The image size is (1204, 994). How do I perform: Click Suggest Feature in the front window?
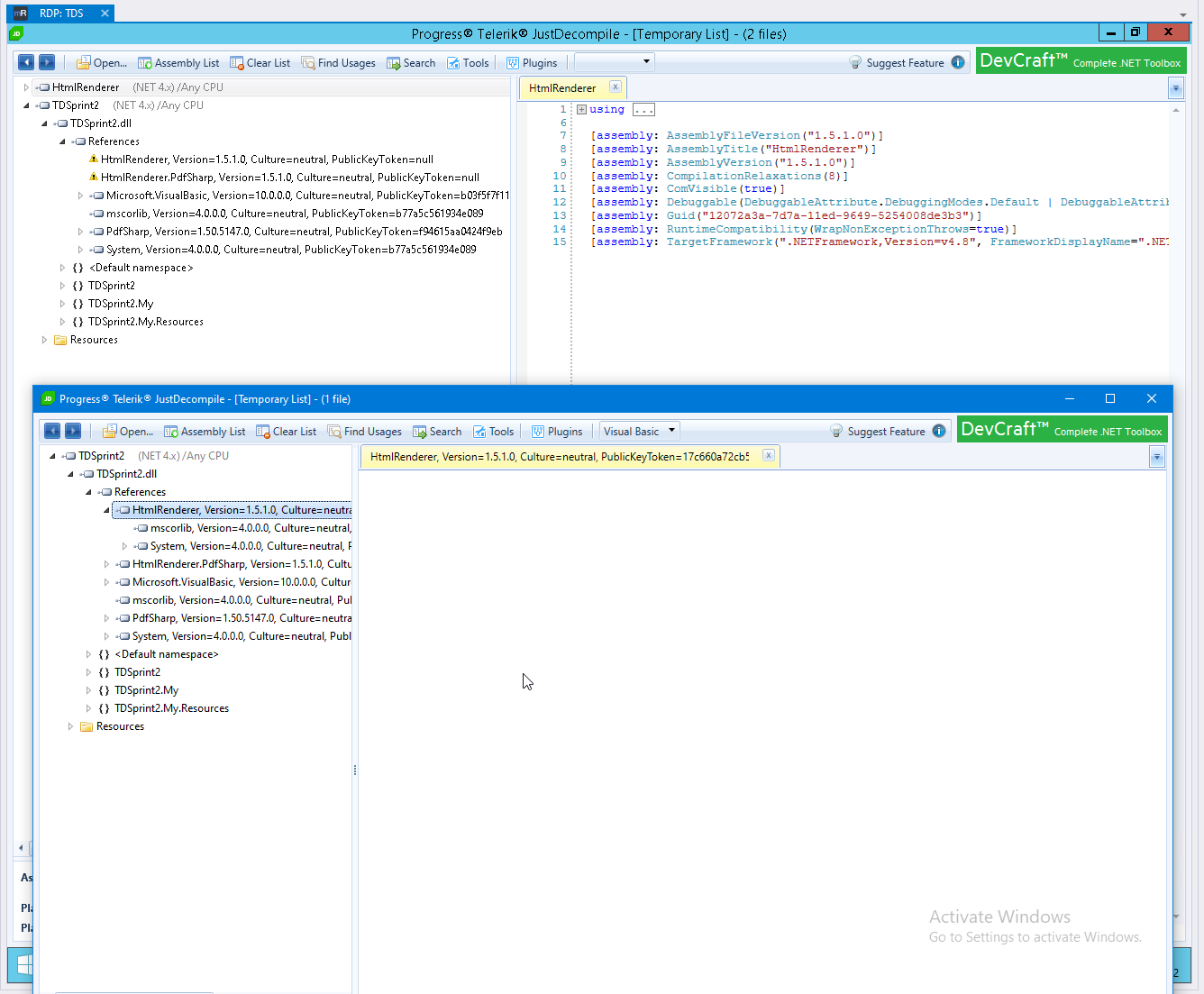[x=878, y=432]
